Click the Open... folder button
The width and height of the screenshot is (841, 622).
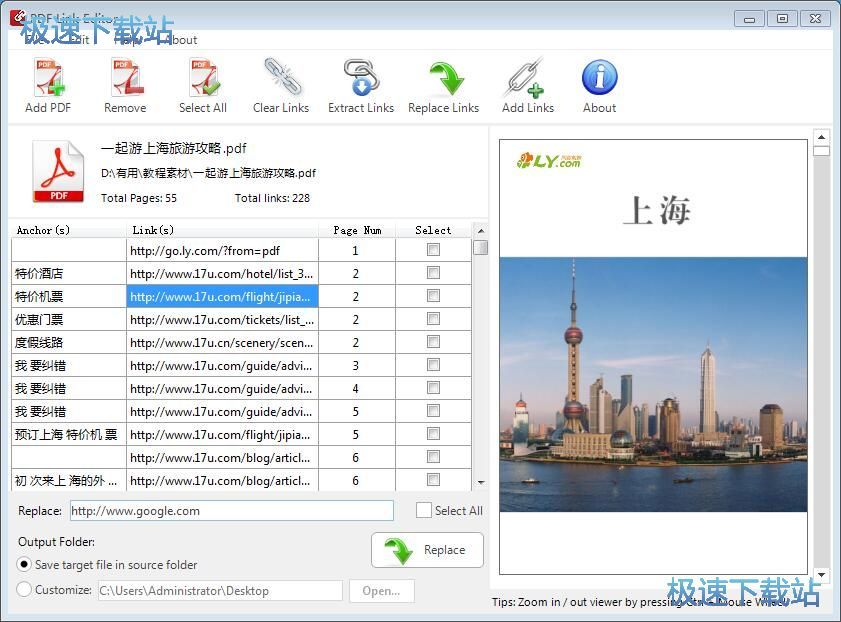coord(381,591)
